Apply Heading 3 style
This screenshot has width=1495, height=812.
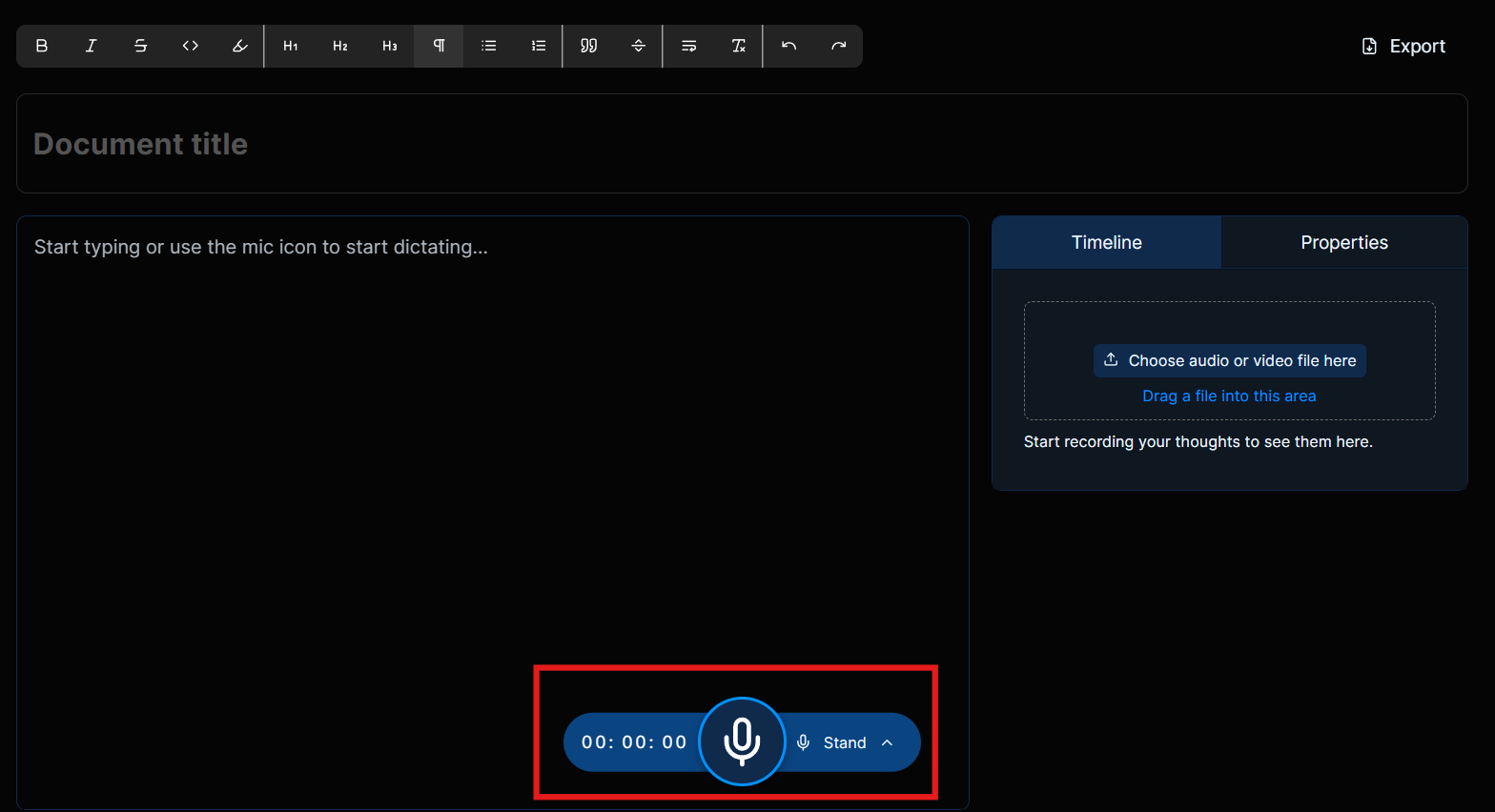(390, 46)
